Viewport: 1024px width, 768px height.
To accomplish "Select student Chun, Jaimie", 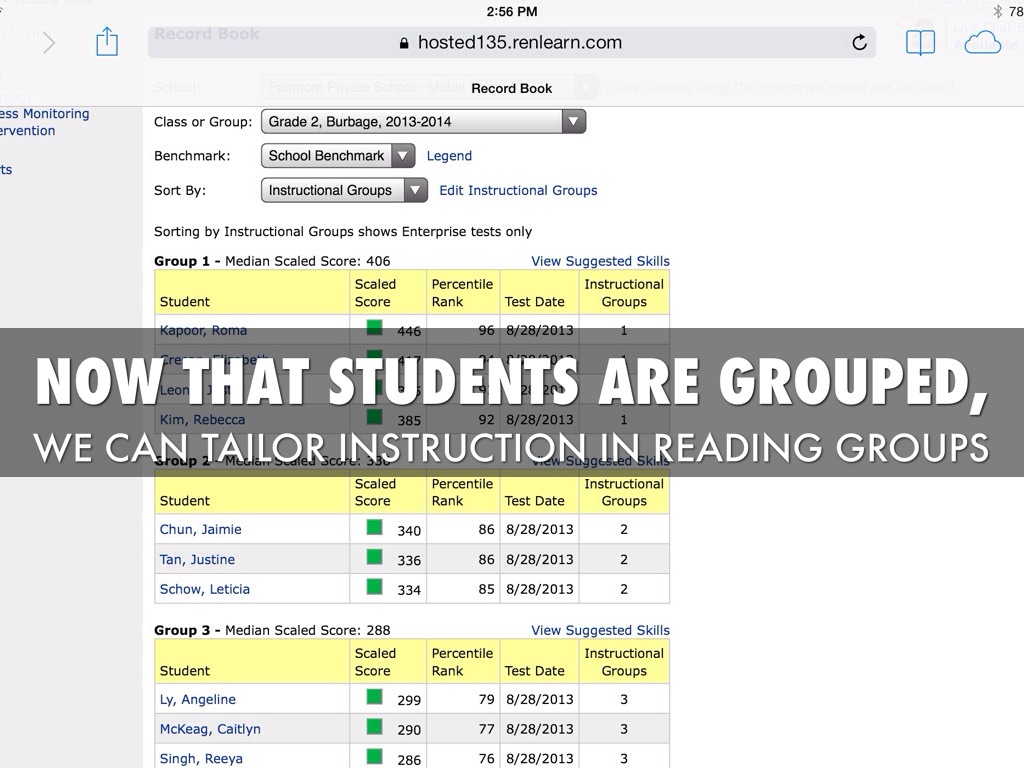I will 200,529.
